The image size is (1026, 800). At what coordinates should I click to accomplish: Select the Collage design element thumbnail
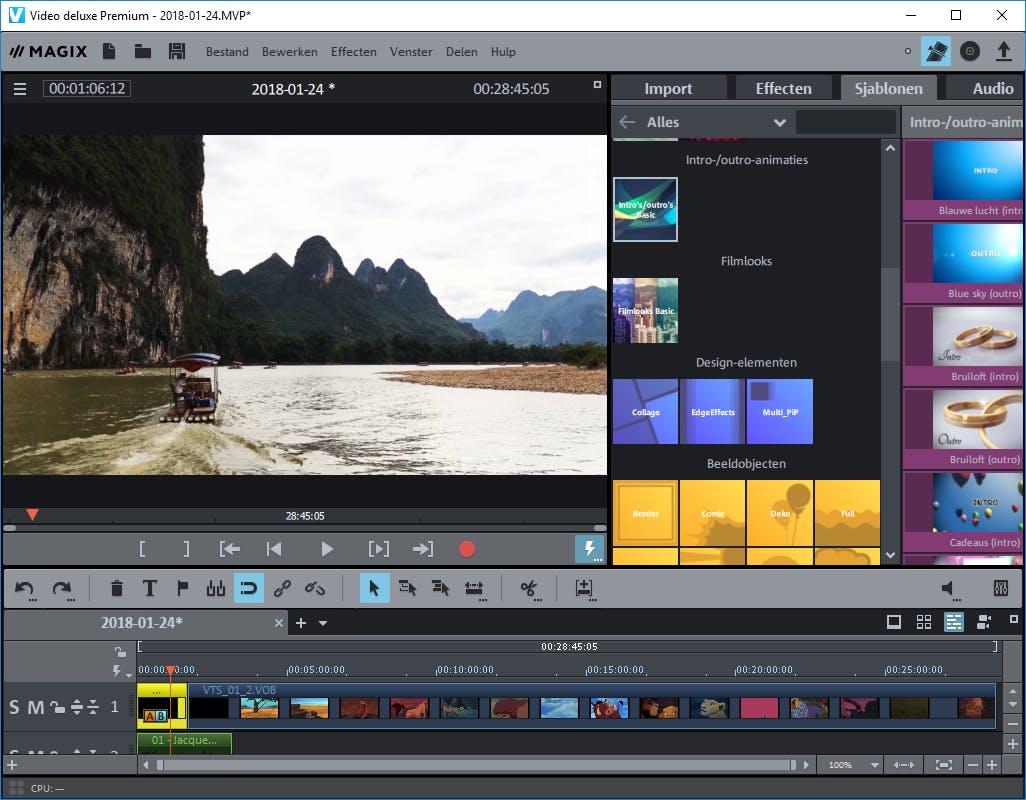(x=645, y=411)
